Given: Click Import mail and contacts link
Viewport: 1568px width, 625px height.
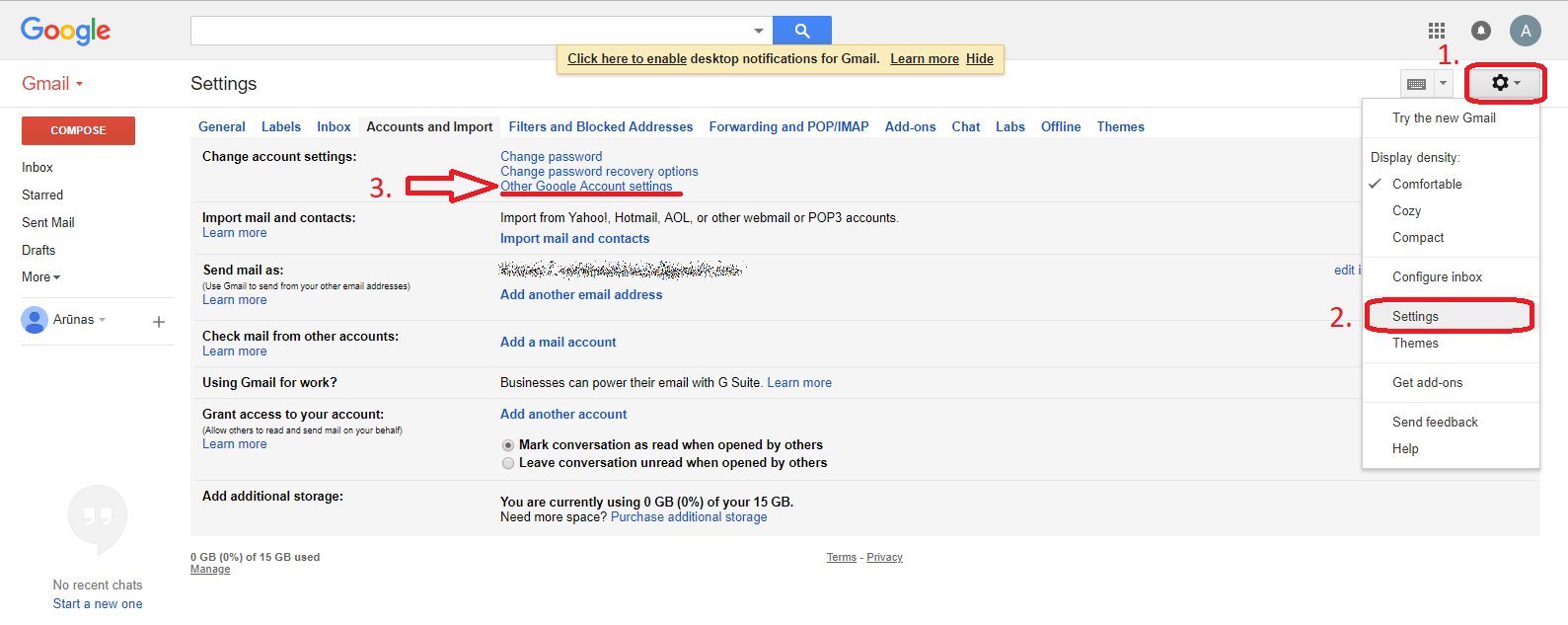Looking at the screenshot, I should click(575, 239).
